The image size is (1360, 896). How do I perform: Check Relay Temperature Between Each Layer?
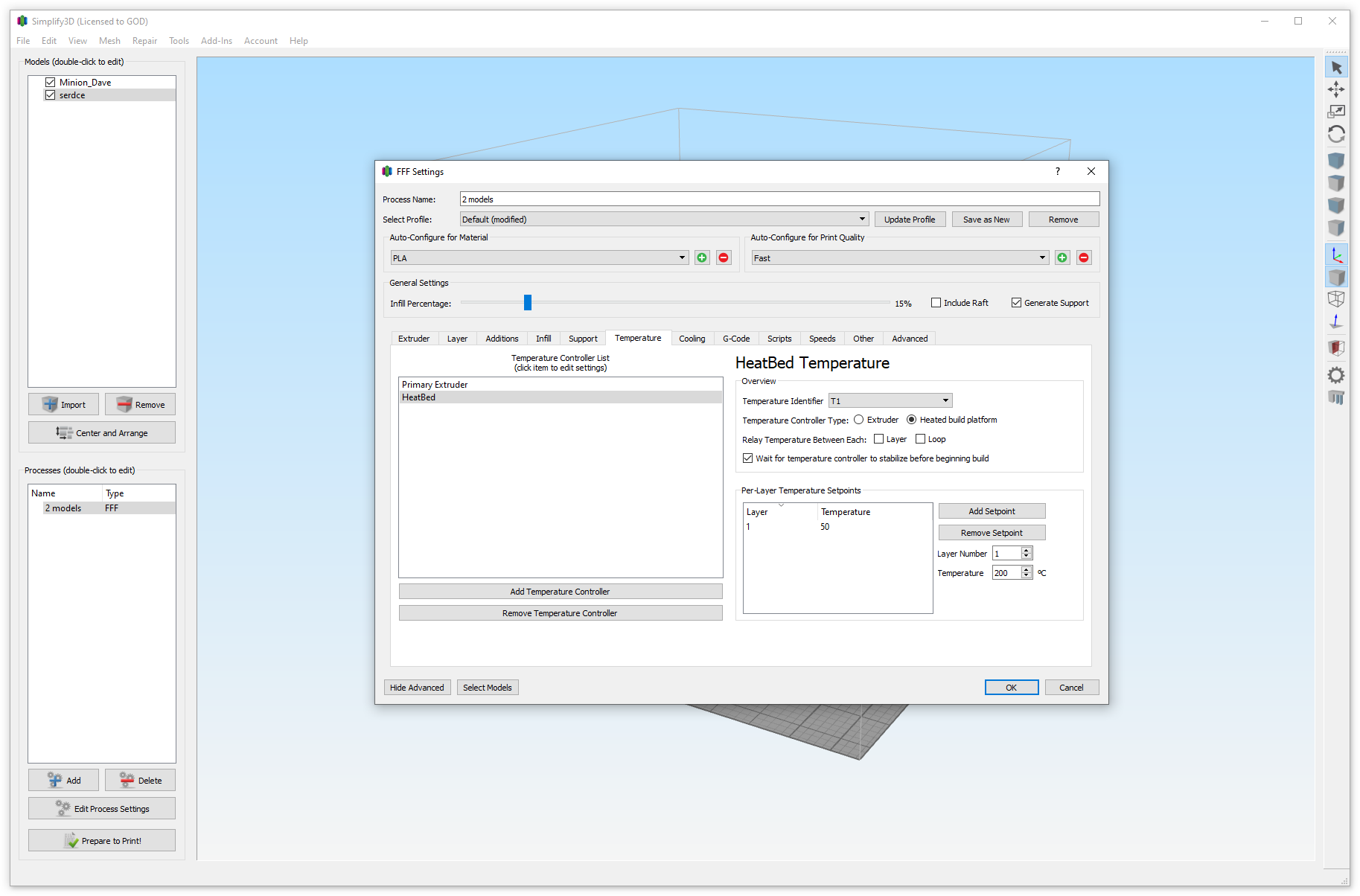(879, 439)
